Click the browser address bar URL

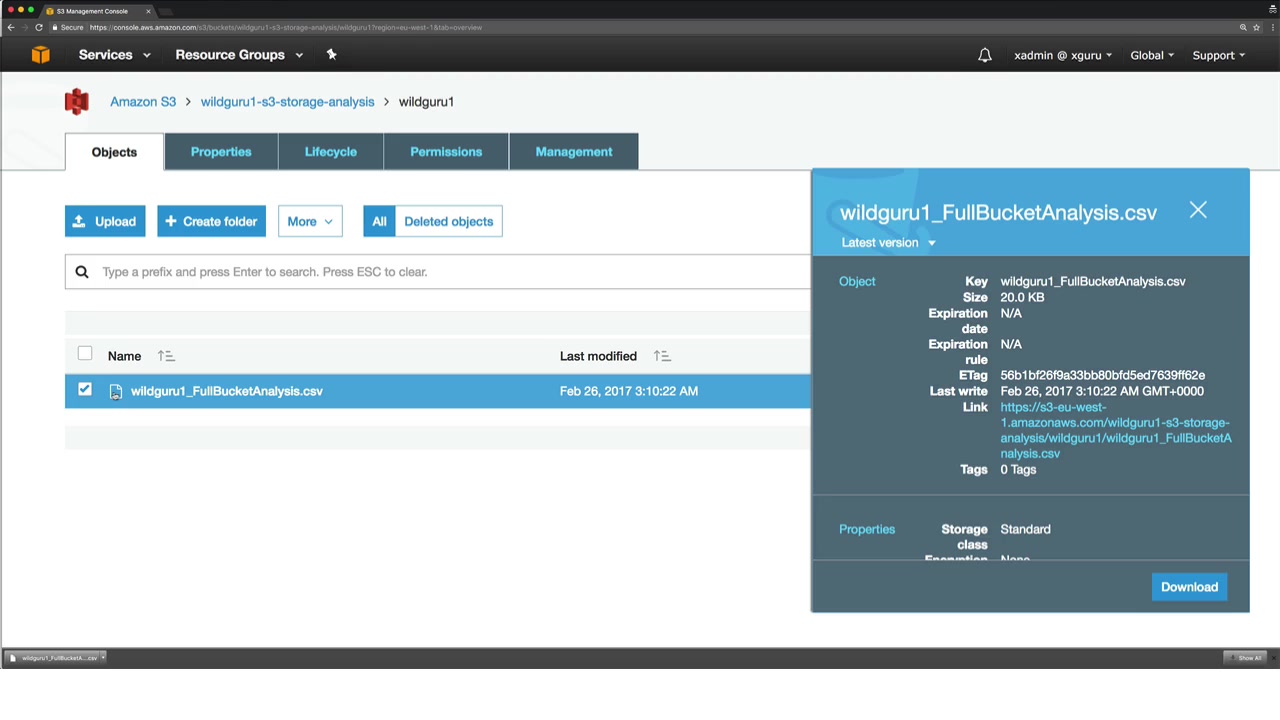(285, 27)
